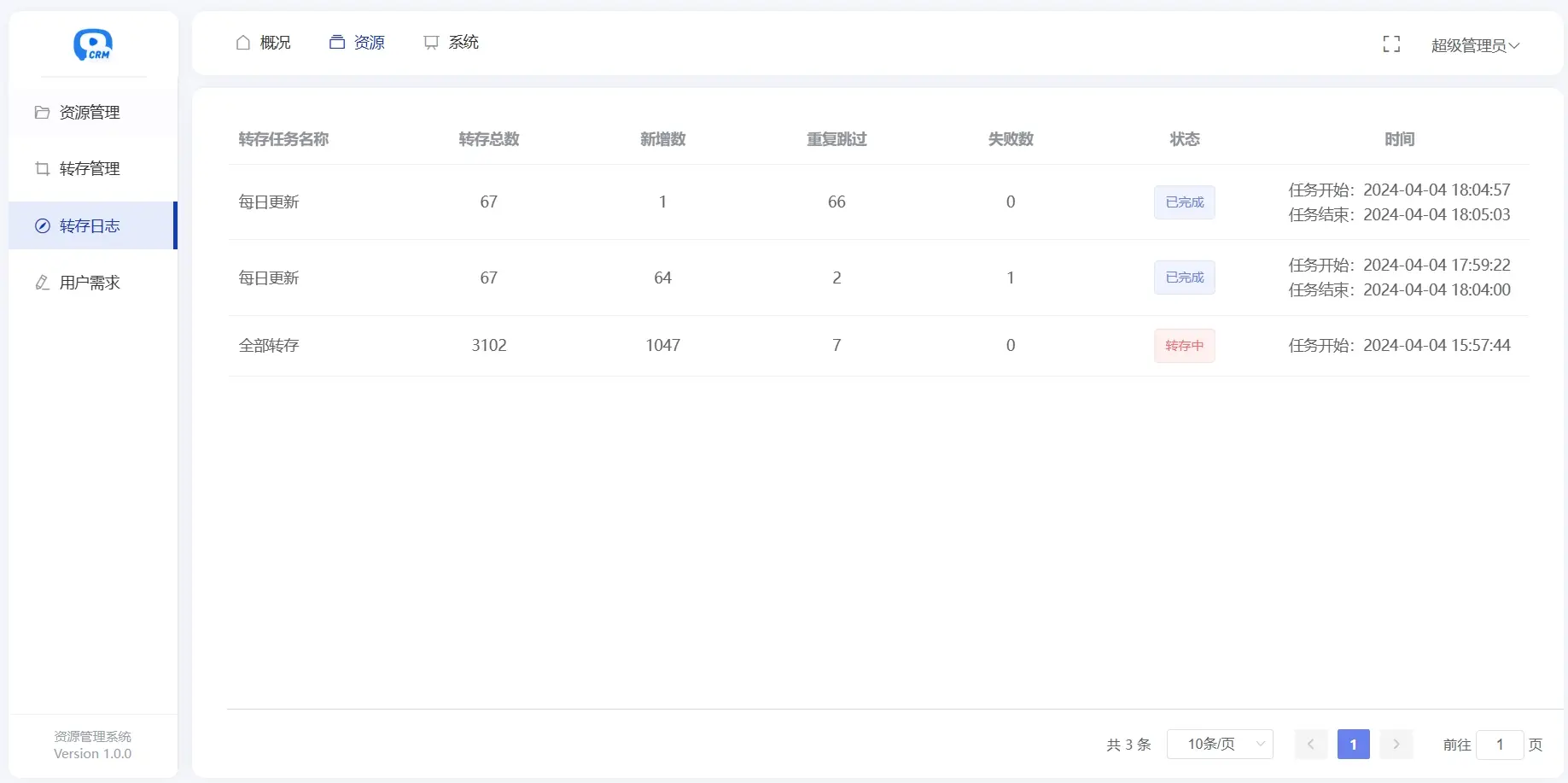1568x783 pixels.
Task: Click the 系统 monitor icon
Action: 431,42
